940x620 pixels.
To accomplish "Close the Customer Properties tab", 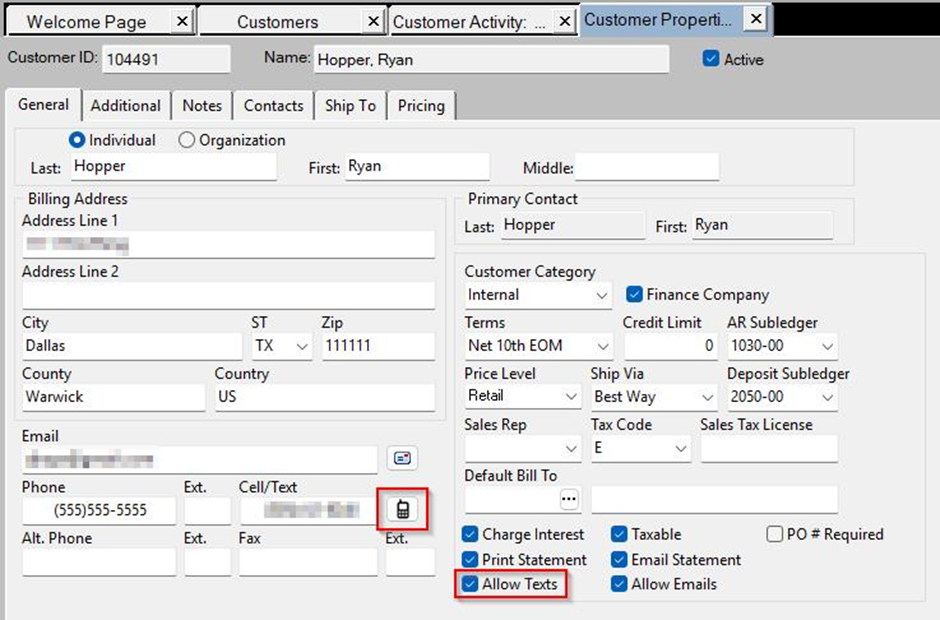I will click(756, 19).
